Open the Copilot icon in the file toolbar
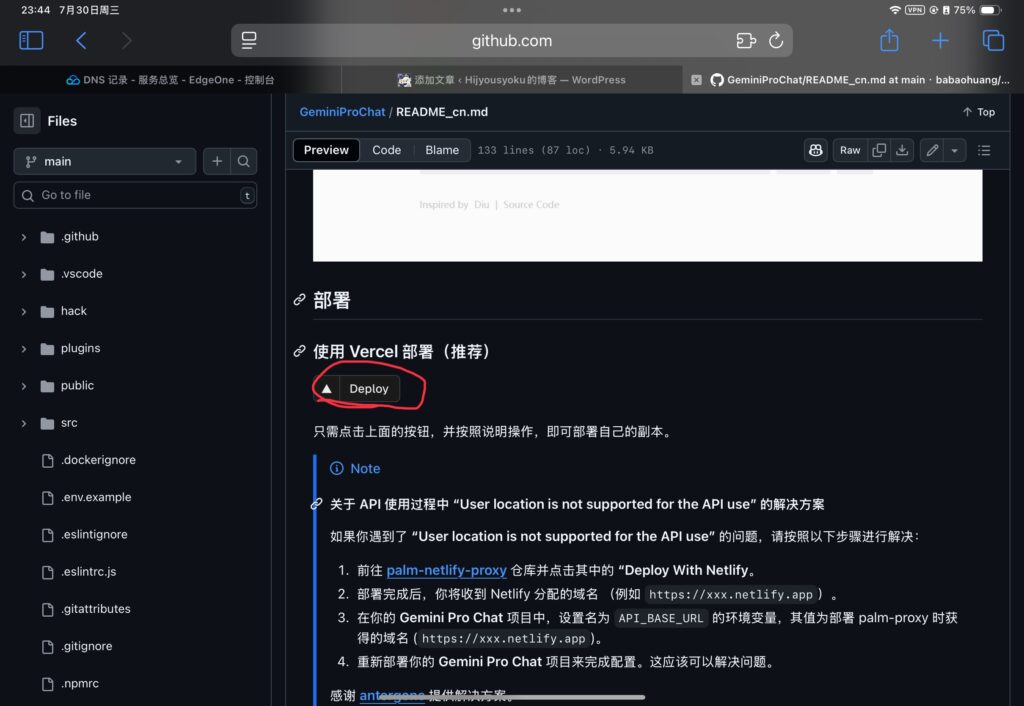 [816, 150]
